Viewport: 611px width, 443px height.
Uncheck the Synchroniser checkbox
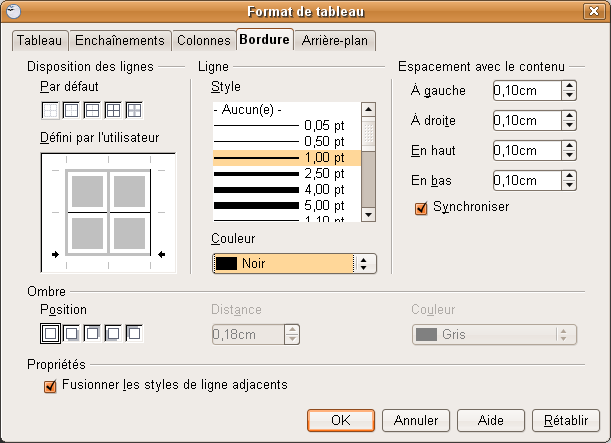pyautogui.click(x=421, y=207)
